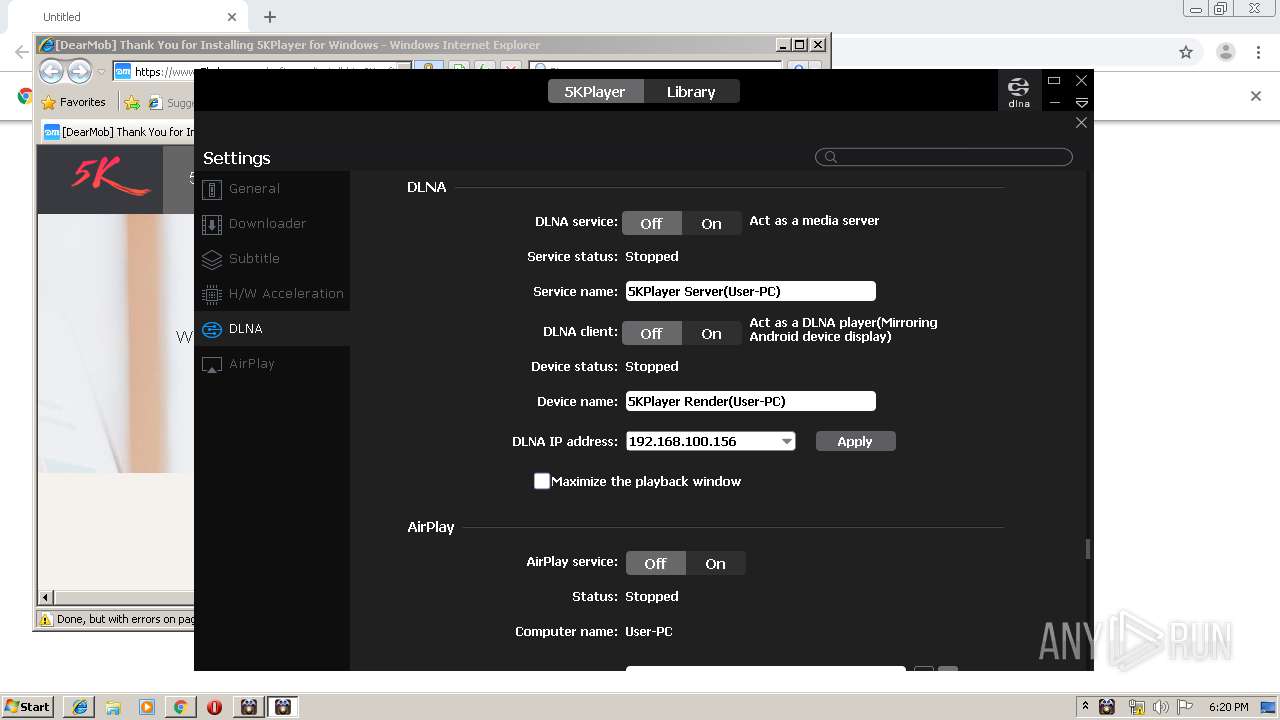Switch to the active 5KPlayer taskbar item
Viewport: 1280px width, 720px height.
(x=283, y=707)
